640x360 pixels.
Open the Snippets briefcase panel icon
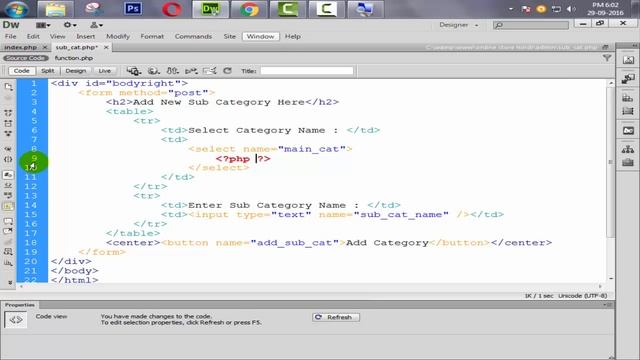628,162
